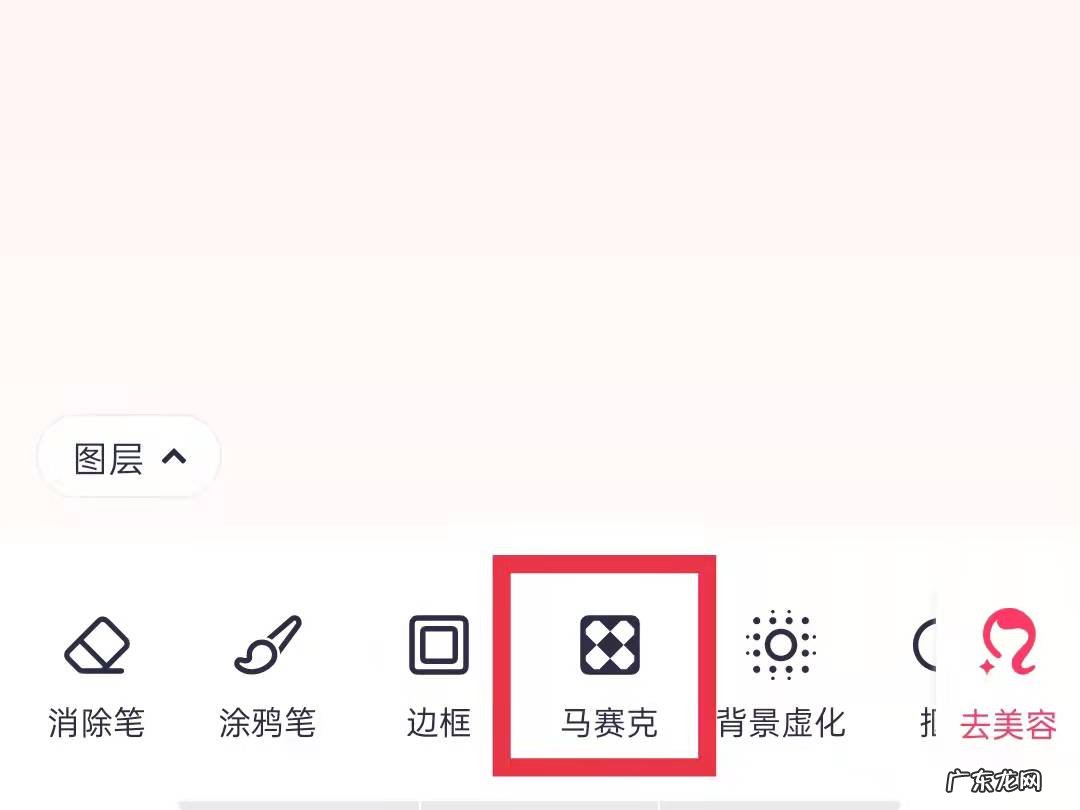This screenshot has height=810, width=1080.
Task: Tap the cut-off tool label beside 去美容
Action: 927,723
